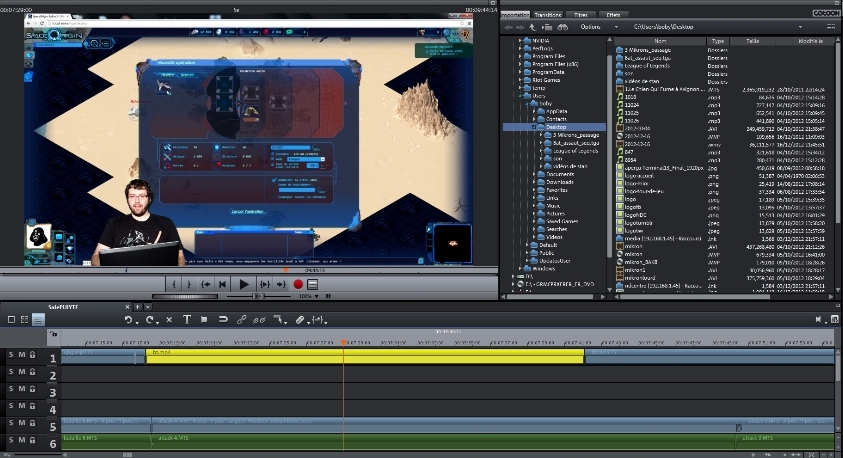Close the SalePURYTF movie tab

127,307
